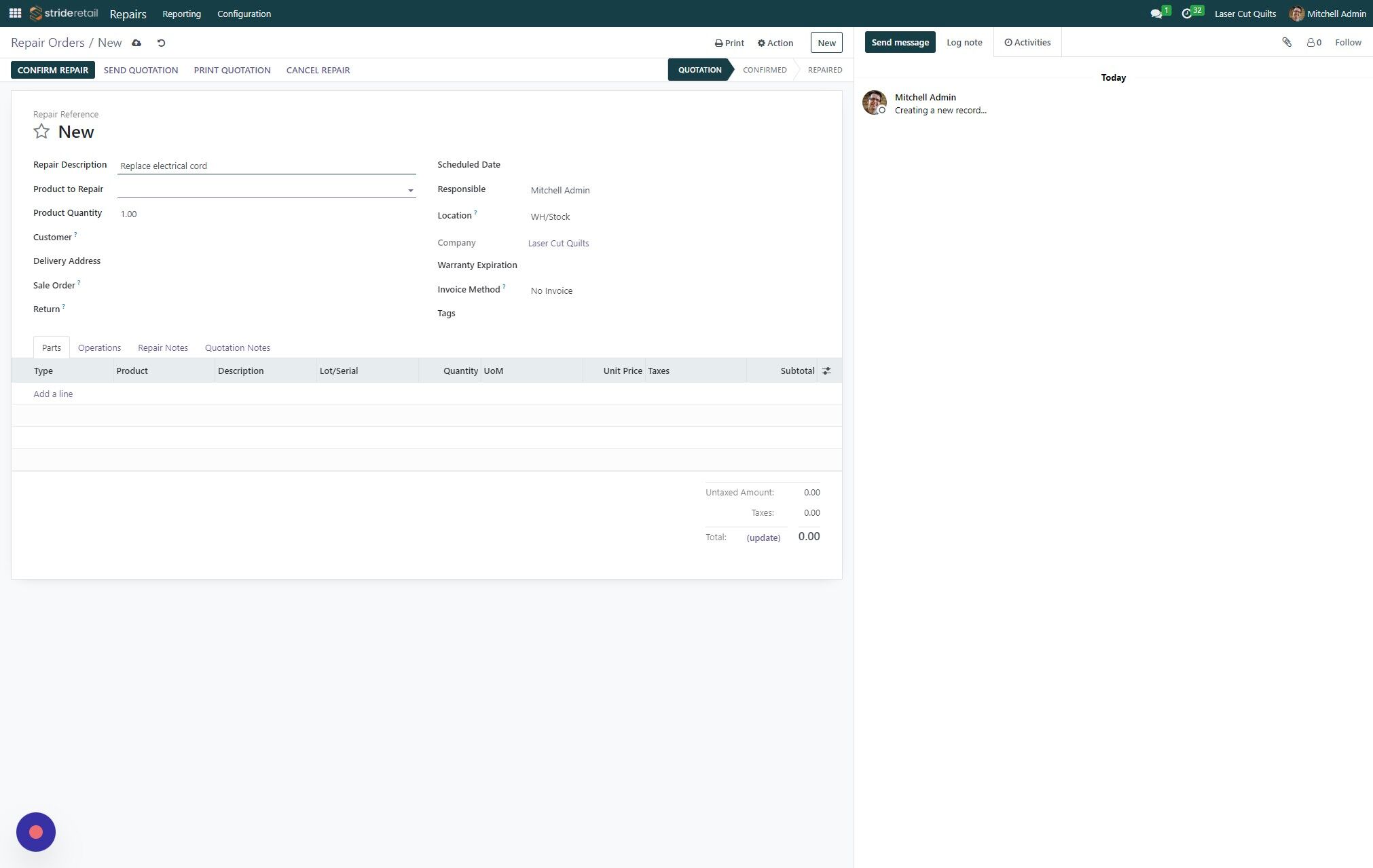1373x868 pixels.
Task: Save the record manually with cloud icon
Action: click(x=136, y=43)
